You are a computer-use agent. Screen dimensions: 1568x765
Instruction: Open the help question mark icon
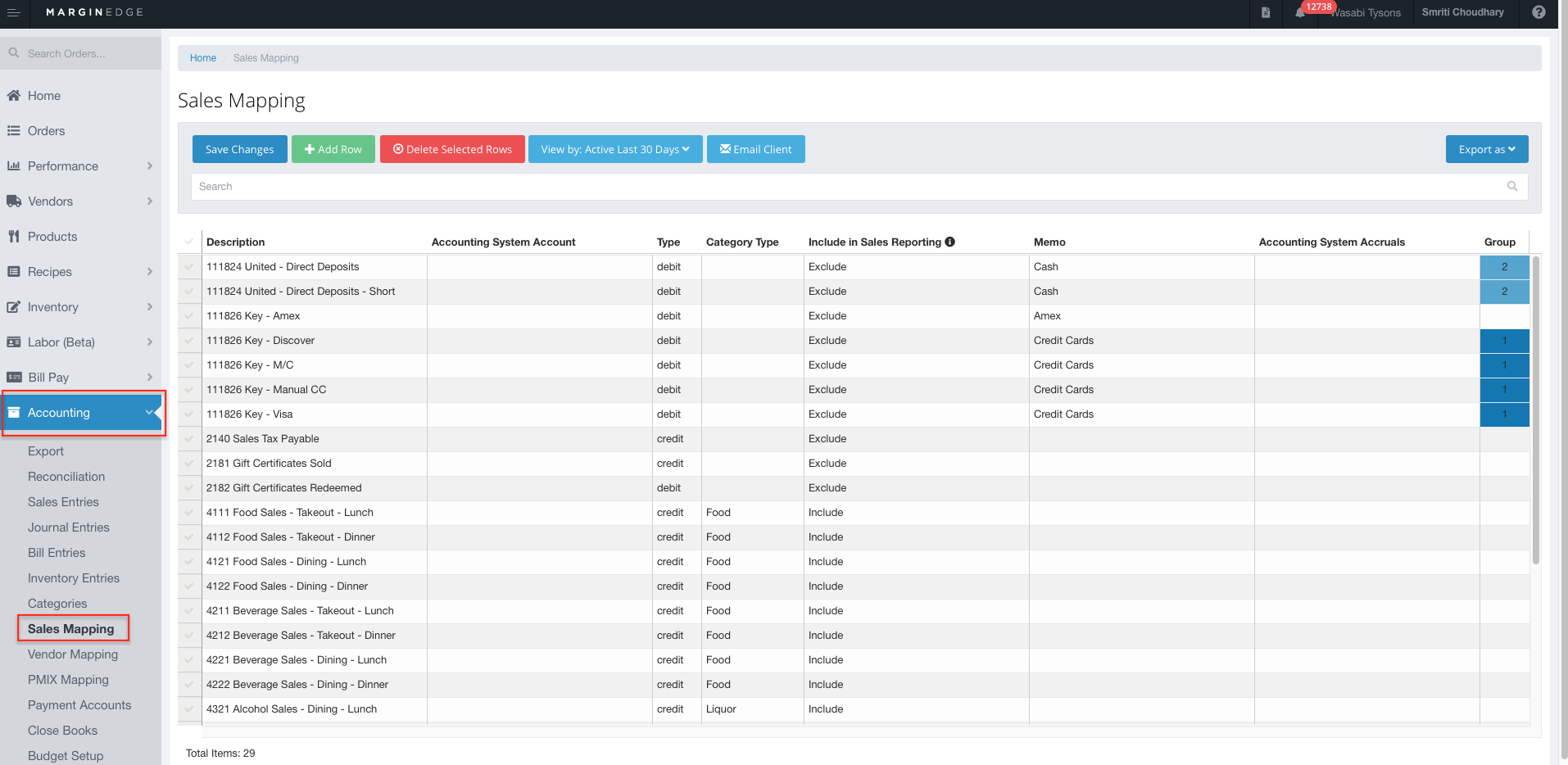(x=1539, y=12)
